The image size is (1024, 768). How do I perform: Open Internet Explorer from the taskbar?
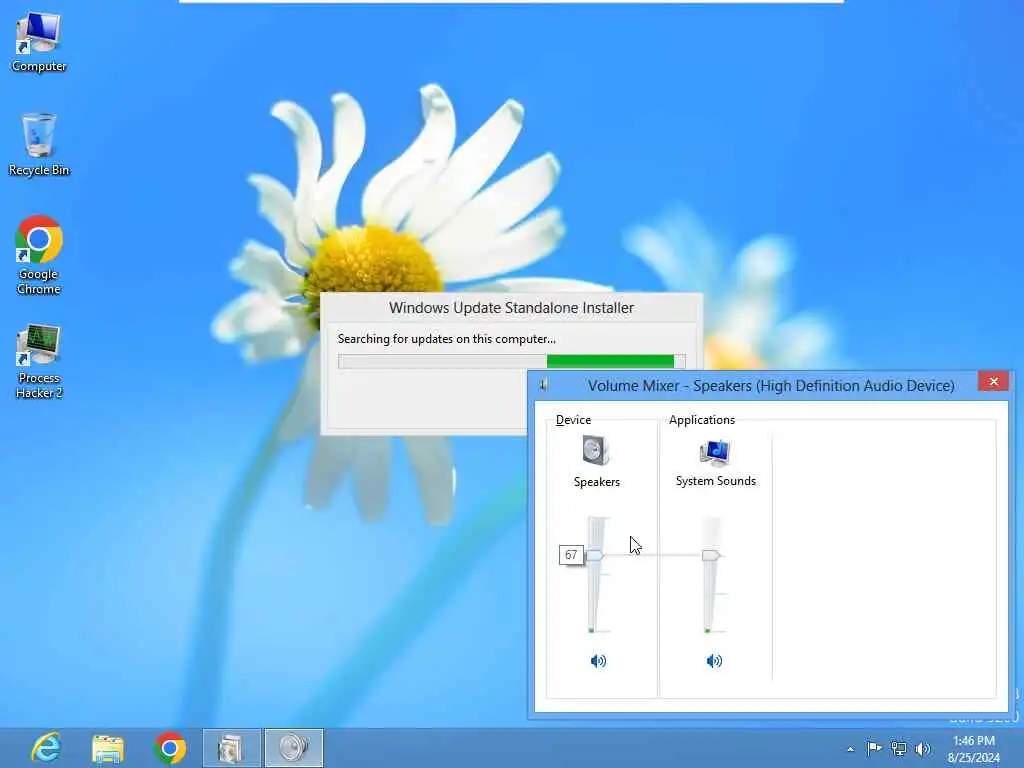pyautogui.click(x=46, y=748)
